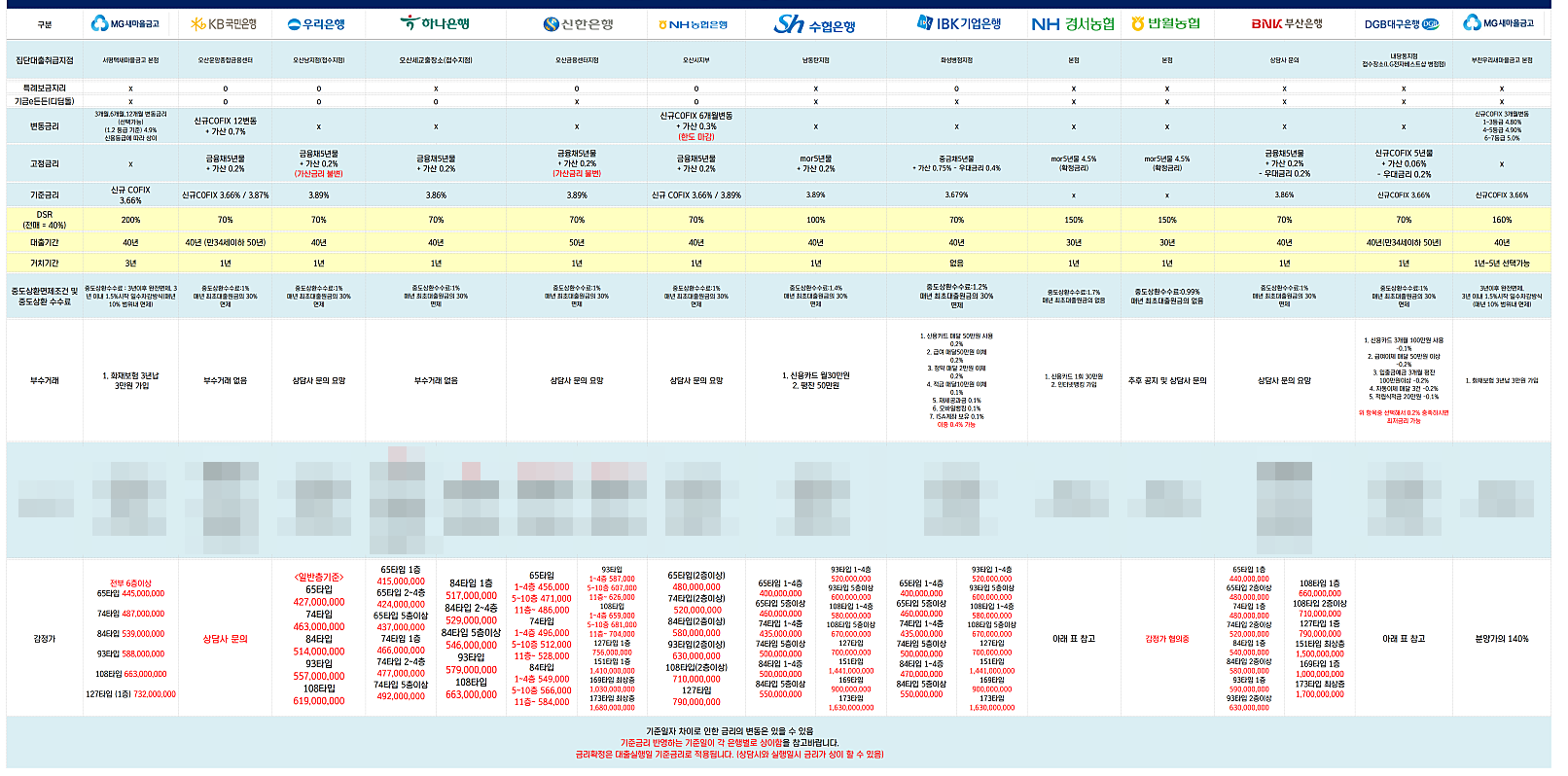1568x776 pixels.
Task: Select the 160% DSR cell
Action: pos(1502,220)
